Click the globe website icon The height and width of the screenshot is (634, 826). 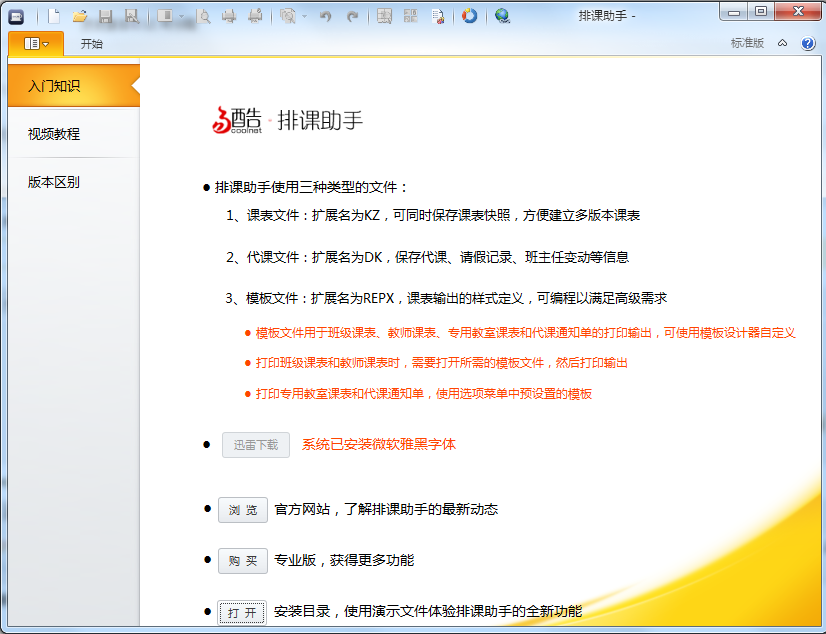click(x=502, y=16)
